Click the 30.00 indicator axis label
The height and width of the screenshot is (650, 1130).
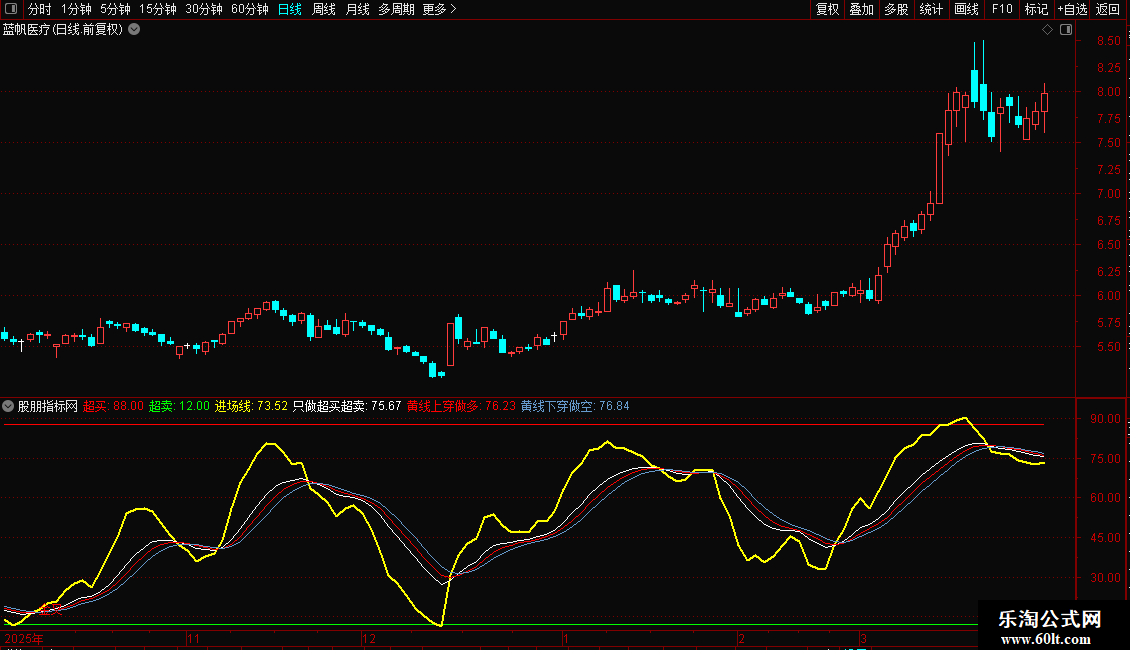[1105, 578]
